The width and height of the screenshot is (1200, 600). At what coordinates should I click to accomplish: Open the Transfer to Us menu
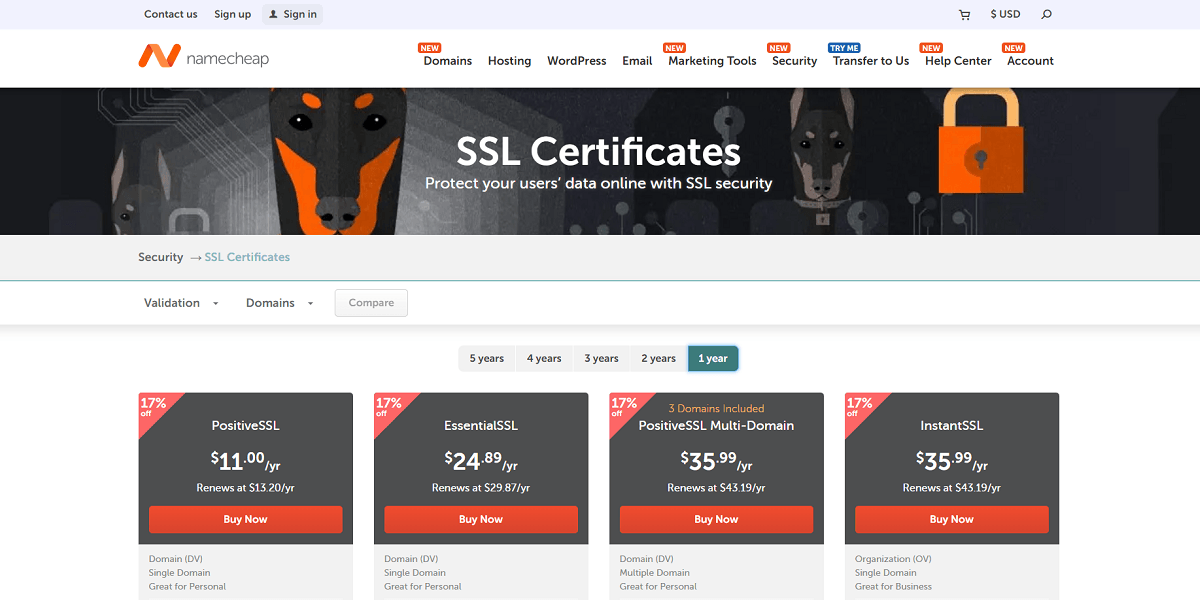pyautogui.click(x=871, y=61)
